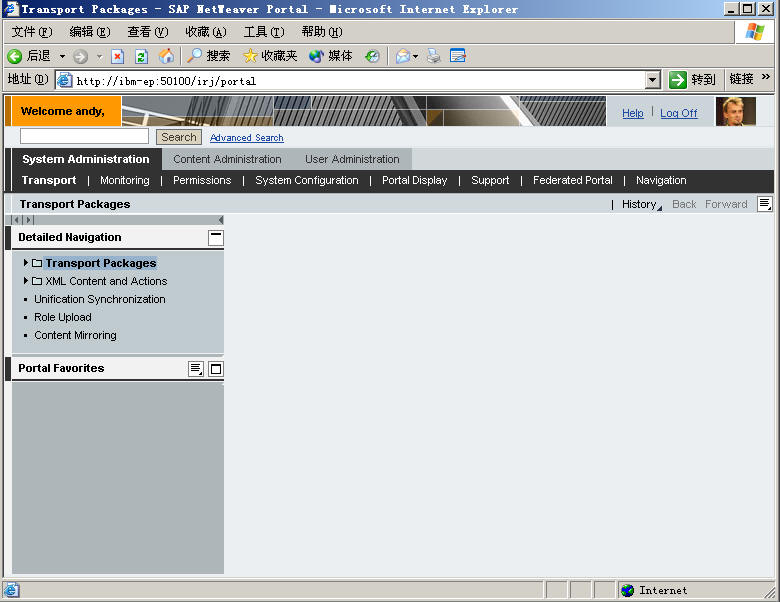The height and width of the screenshot is (602, 780).
Task: Click the Search button
Action: pyautogui.click(x=179, y=137)
